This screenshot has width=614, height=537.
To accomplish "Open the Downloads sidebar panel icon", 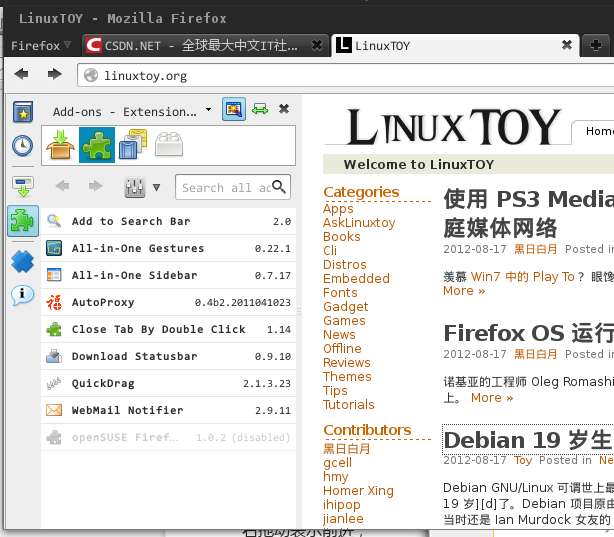I will tap(23, 186).
